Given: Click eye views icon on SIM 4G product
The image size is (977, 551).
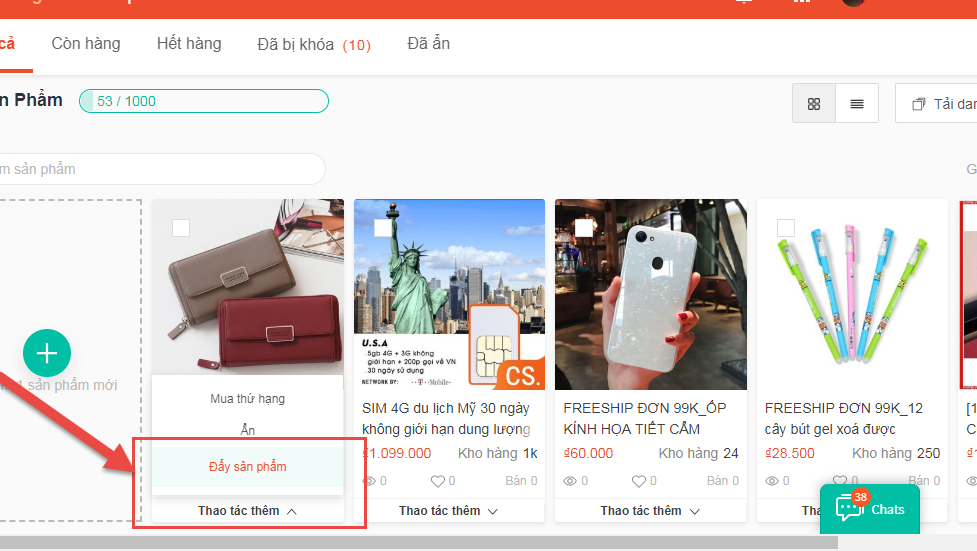Looking at the screenshot, I should point(370,481).
